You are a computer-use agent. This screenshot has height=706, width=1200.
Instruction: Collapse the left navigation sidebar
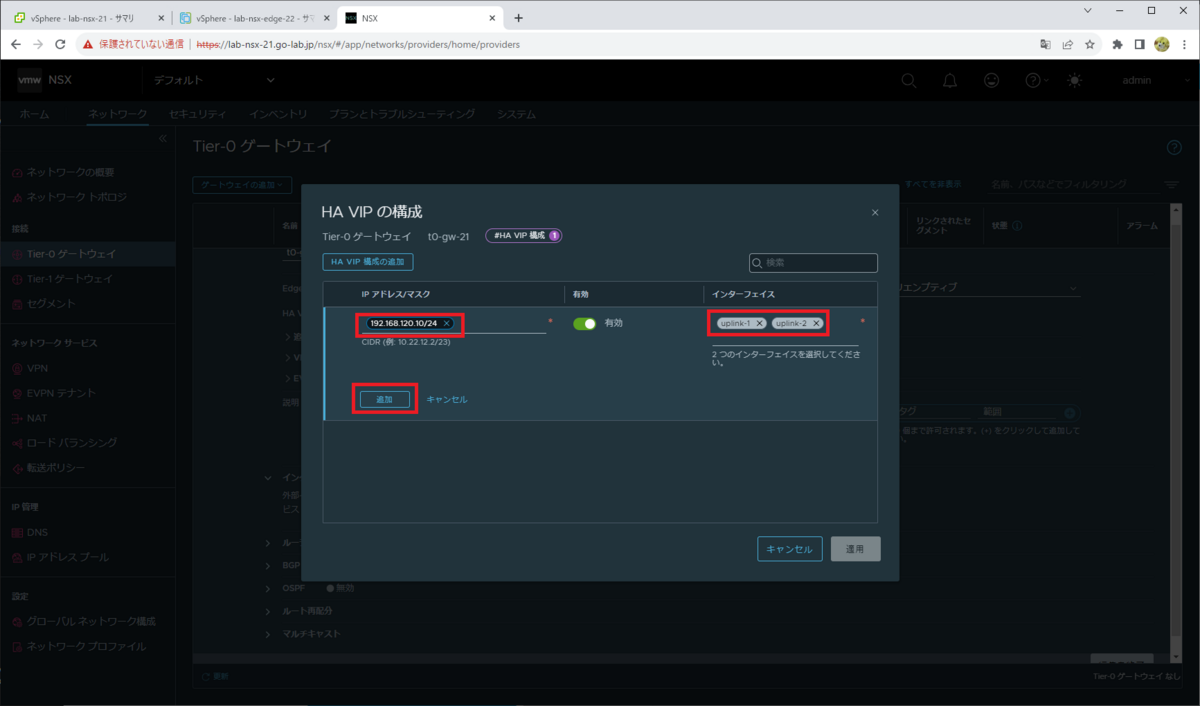pos(163,138)
